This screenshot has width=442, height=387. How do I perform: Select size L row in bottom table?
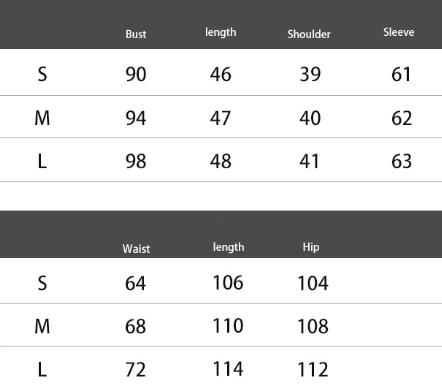pos(221,367)
